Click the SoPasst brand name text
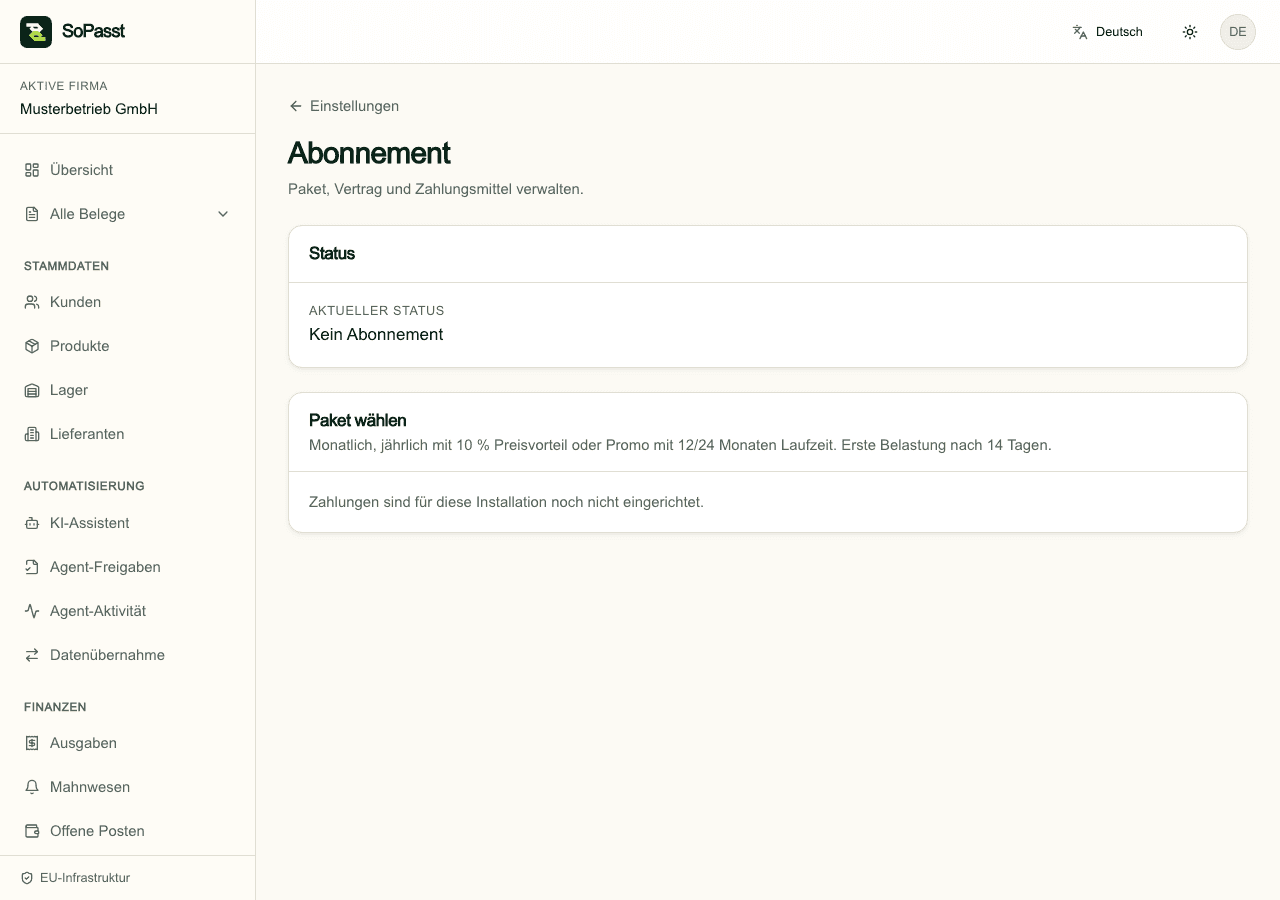 (x=93, y=32)
